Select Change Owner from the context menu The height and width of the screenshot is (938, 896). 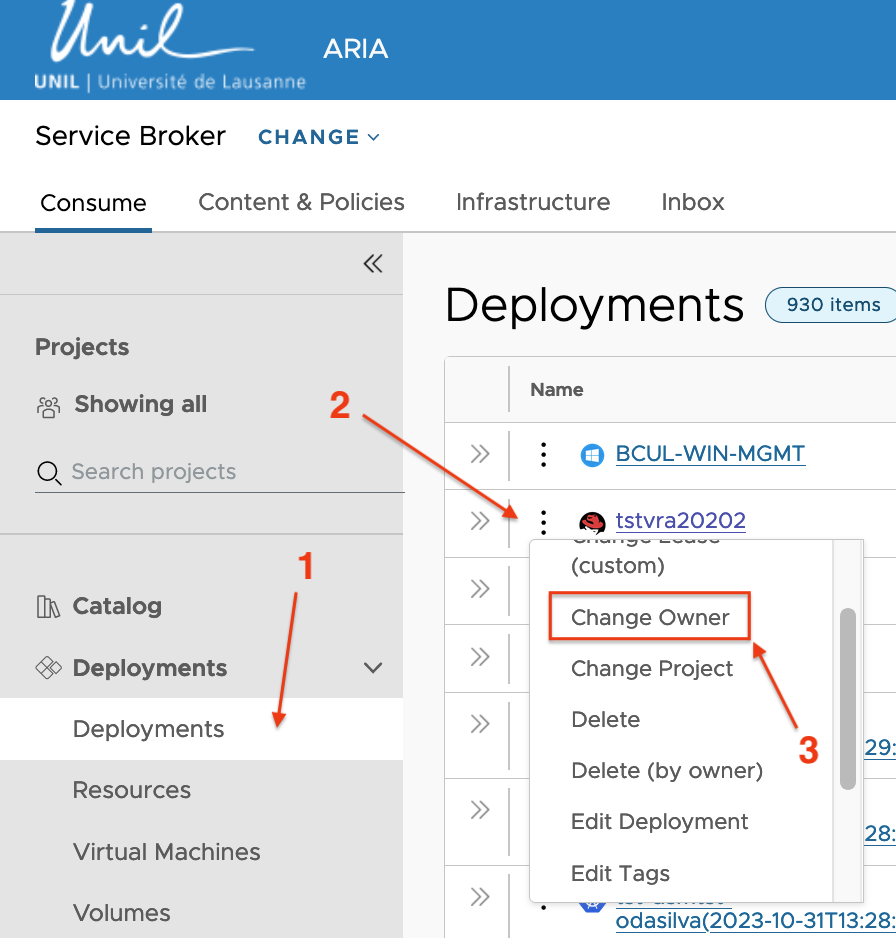650,618
